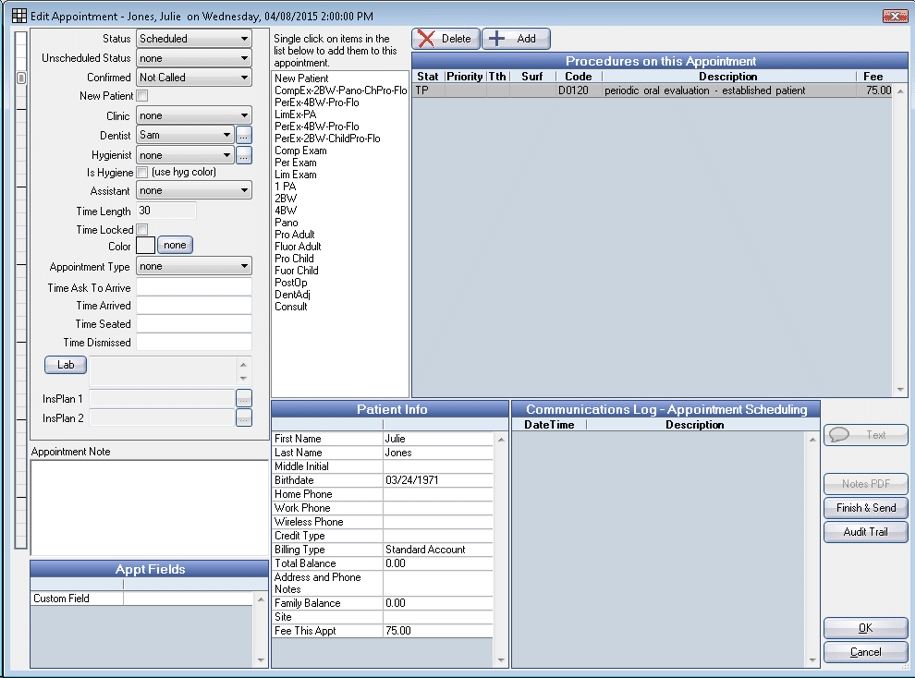Toggle the Is Hygiene checkbox
Screen dimensions: 915x678
(x=142, y=172)
